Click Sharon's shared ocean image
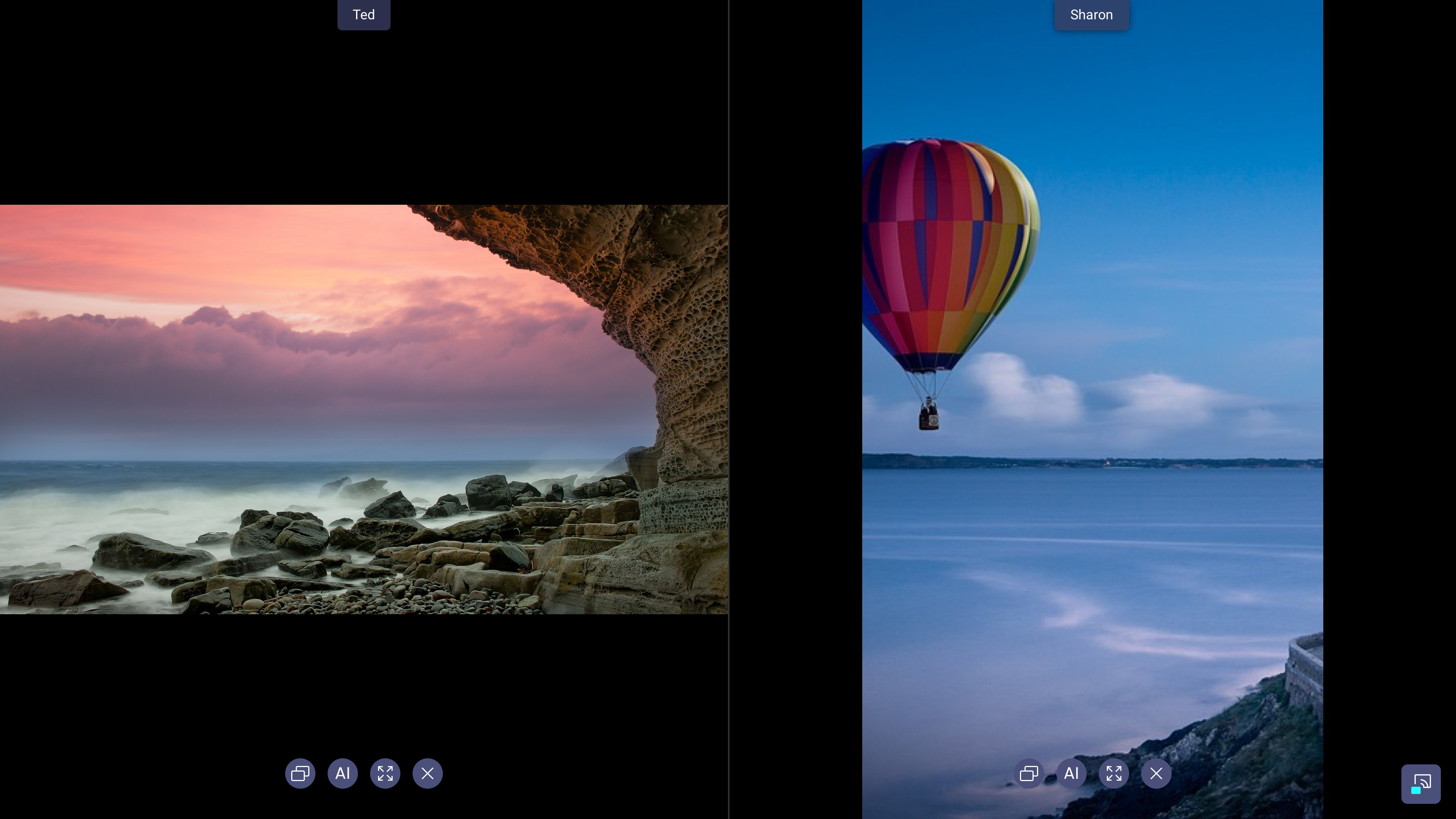This screenshot has height=819, width=1456. pos(1092,409)
